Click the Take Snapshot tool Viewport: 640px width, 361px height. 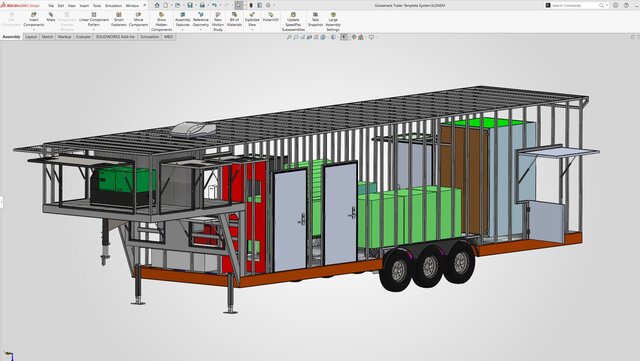(315, 20)
